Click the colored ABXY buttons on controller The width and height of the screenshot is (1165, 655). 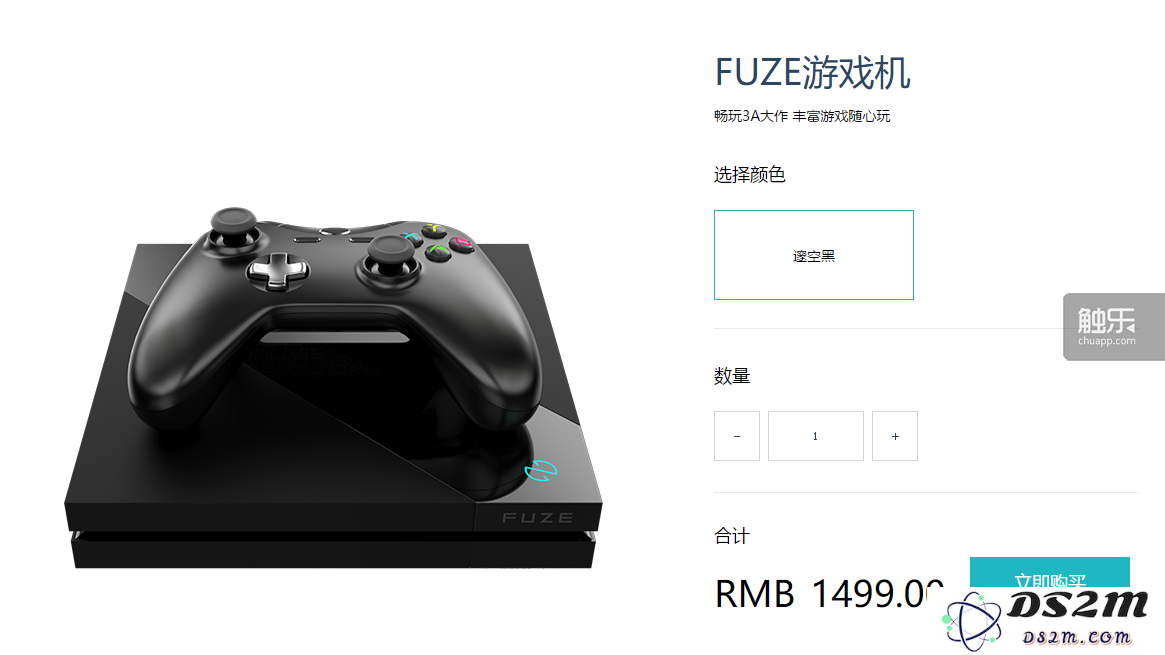(438, 239)
